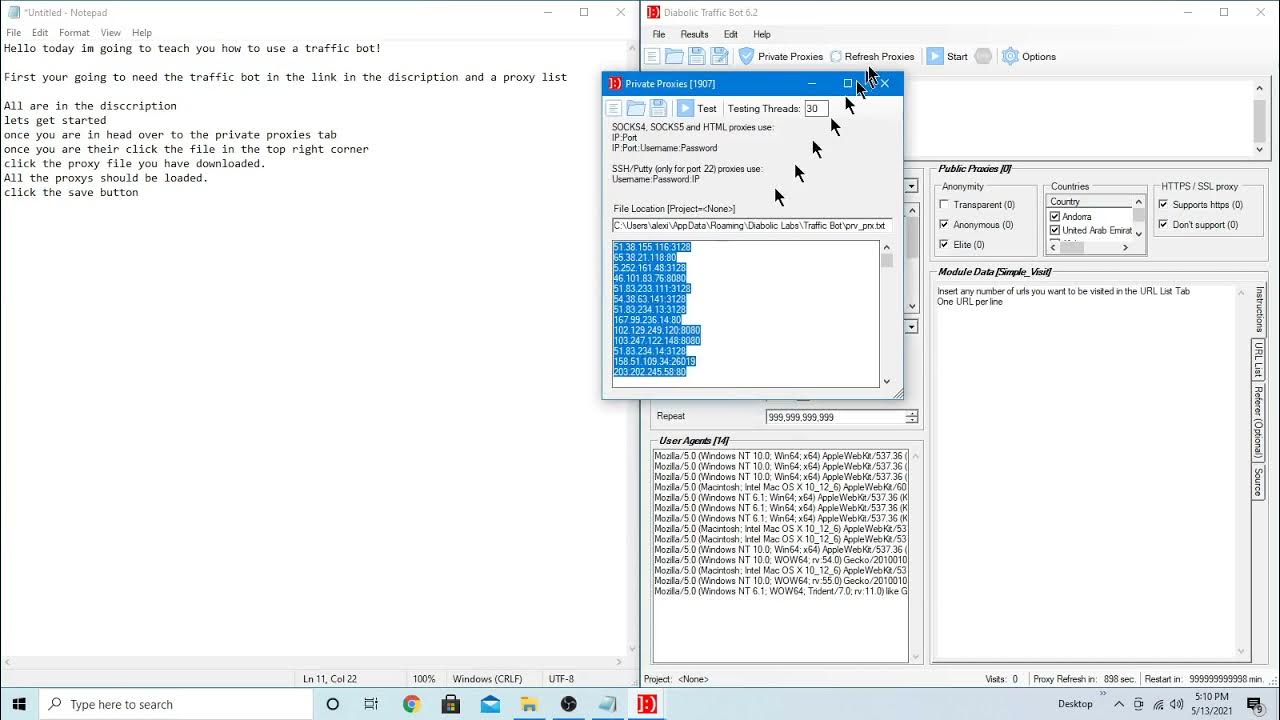Viewport: 1280px width, 720px height.
Task: Click the Windows taskbar search box
Action: pos(176,704)
